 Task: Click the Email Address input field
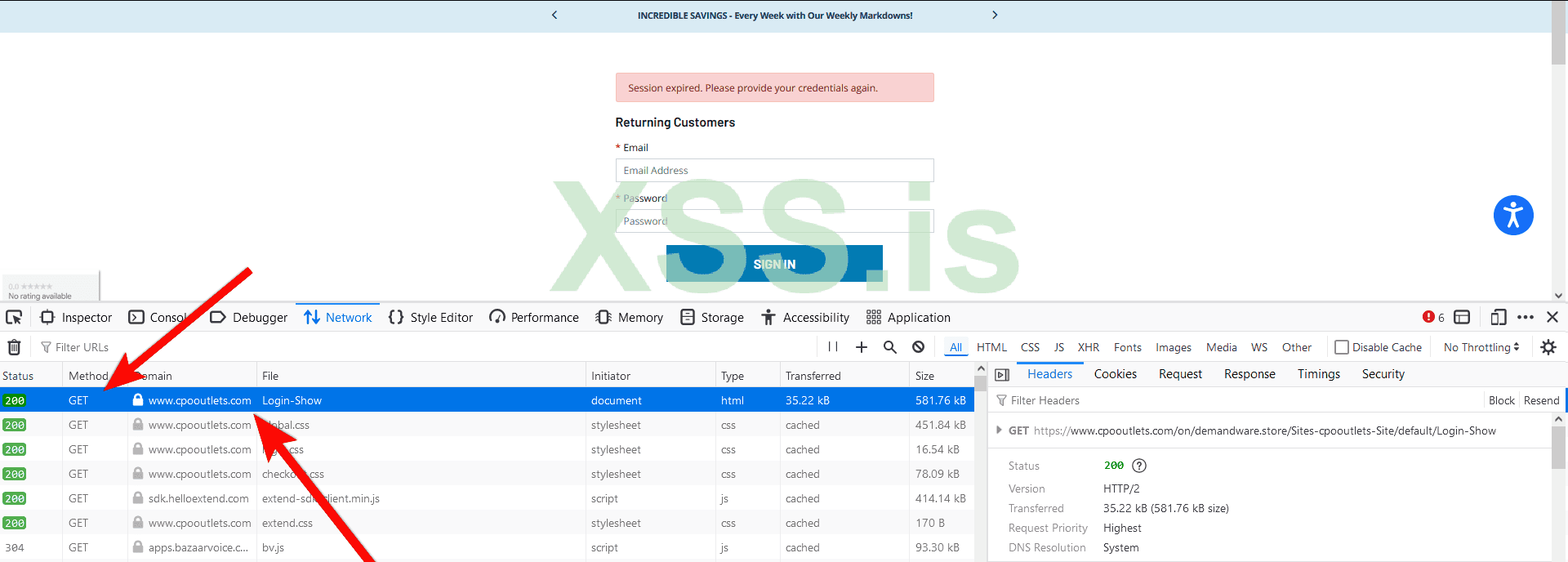[773, 171]
